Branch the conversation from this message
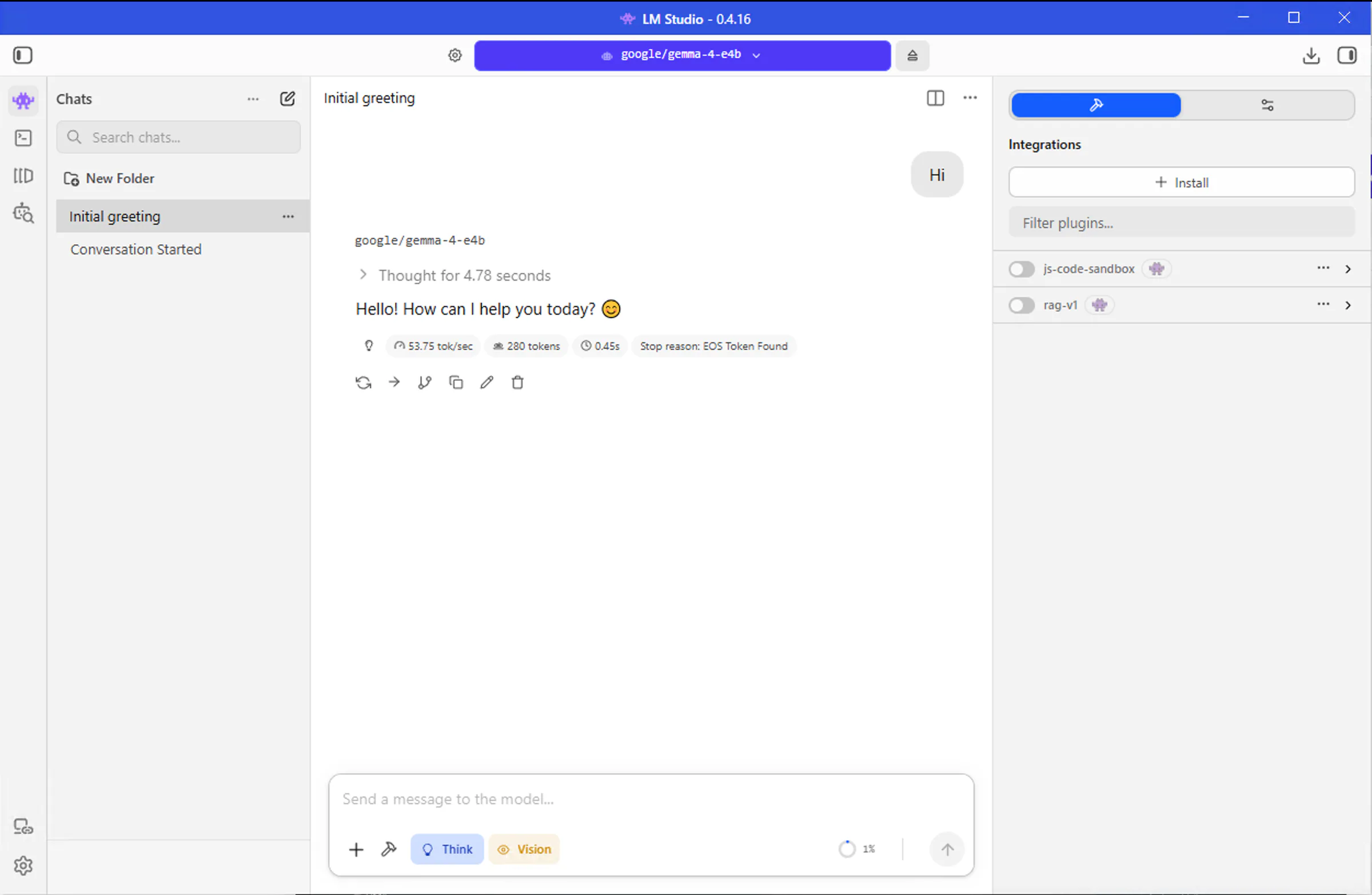The image size is (1372, 895). (x=425, y=383)
